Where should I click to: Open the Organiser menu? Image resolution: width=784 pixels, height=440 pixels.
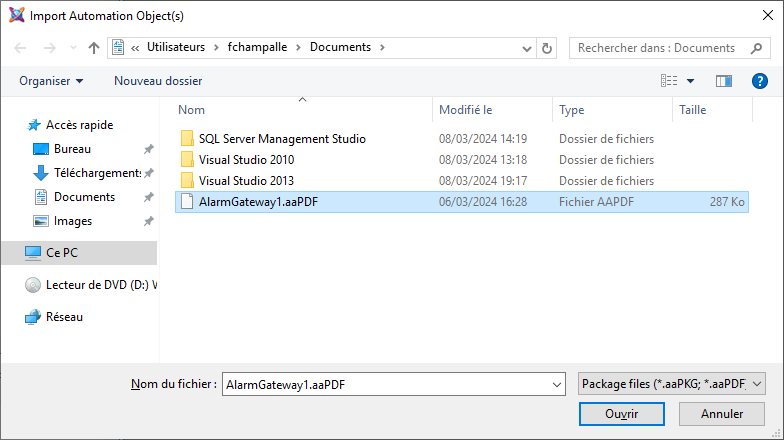point(51,80)
